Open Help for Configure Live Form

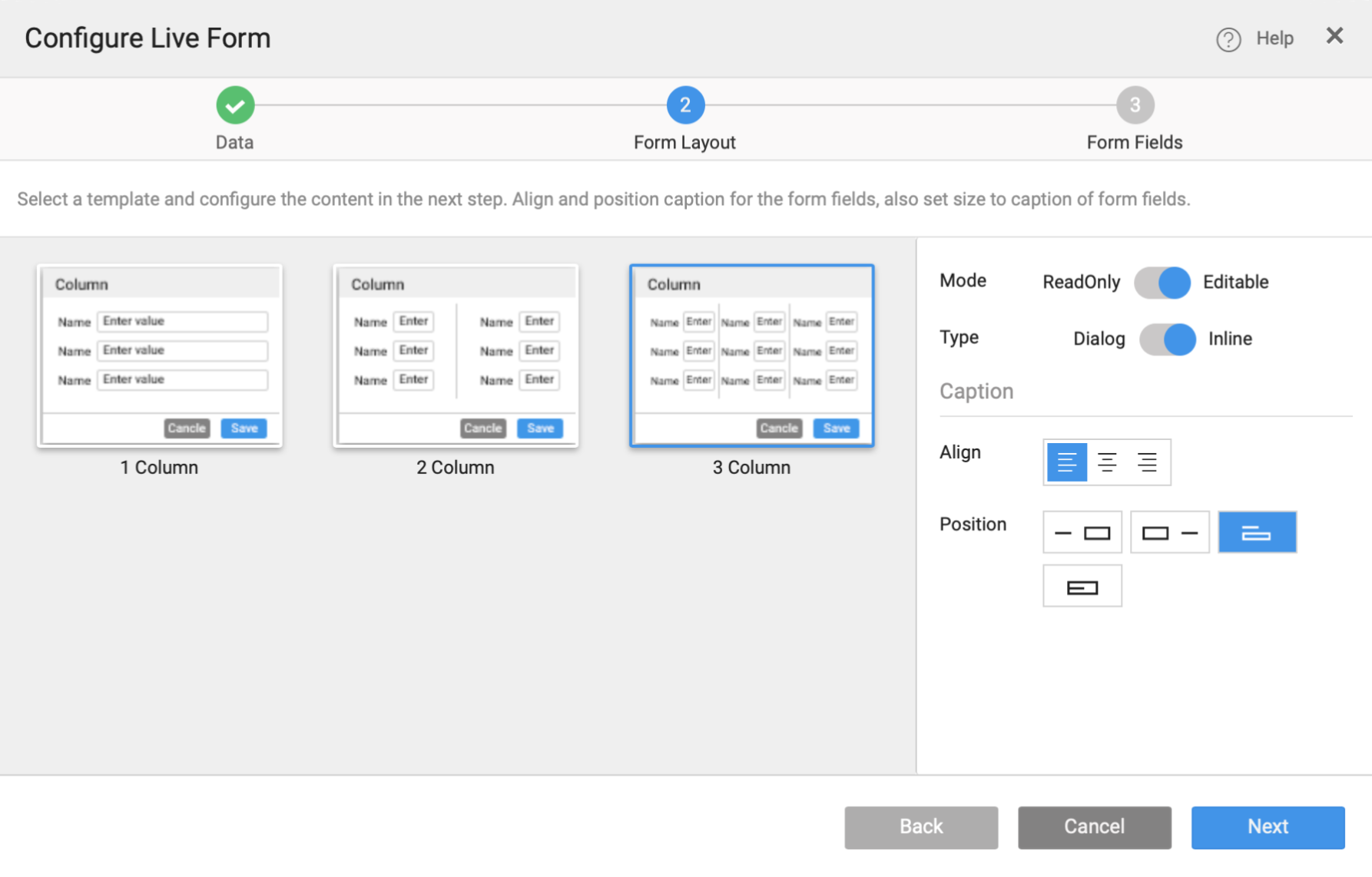pos(1256,38)
